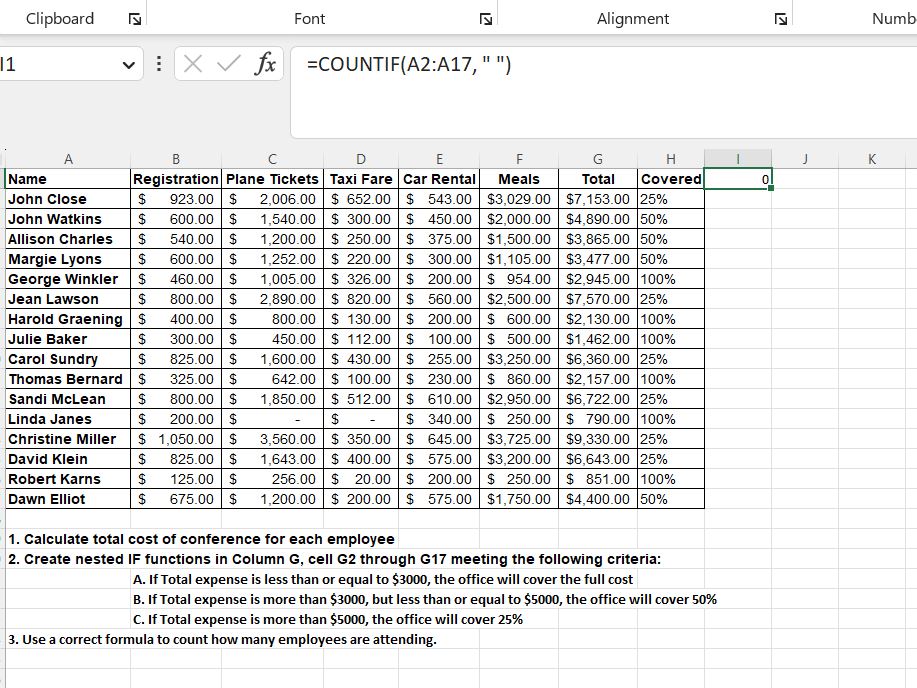The width and height of the screenshot is (917, 688).
Task: Select column H header labeled Covered
Action: [x=670, y=159]
